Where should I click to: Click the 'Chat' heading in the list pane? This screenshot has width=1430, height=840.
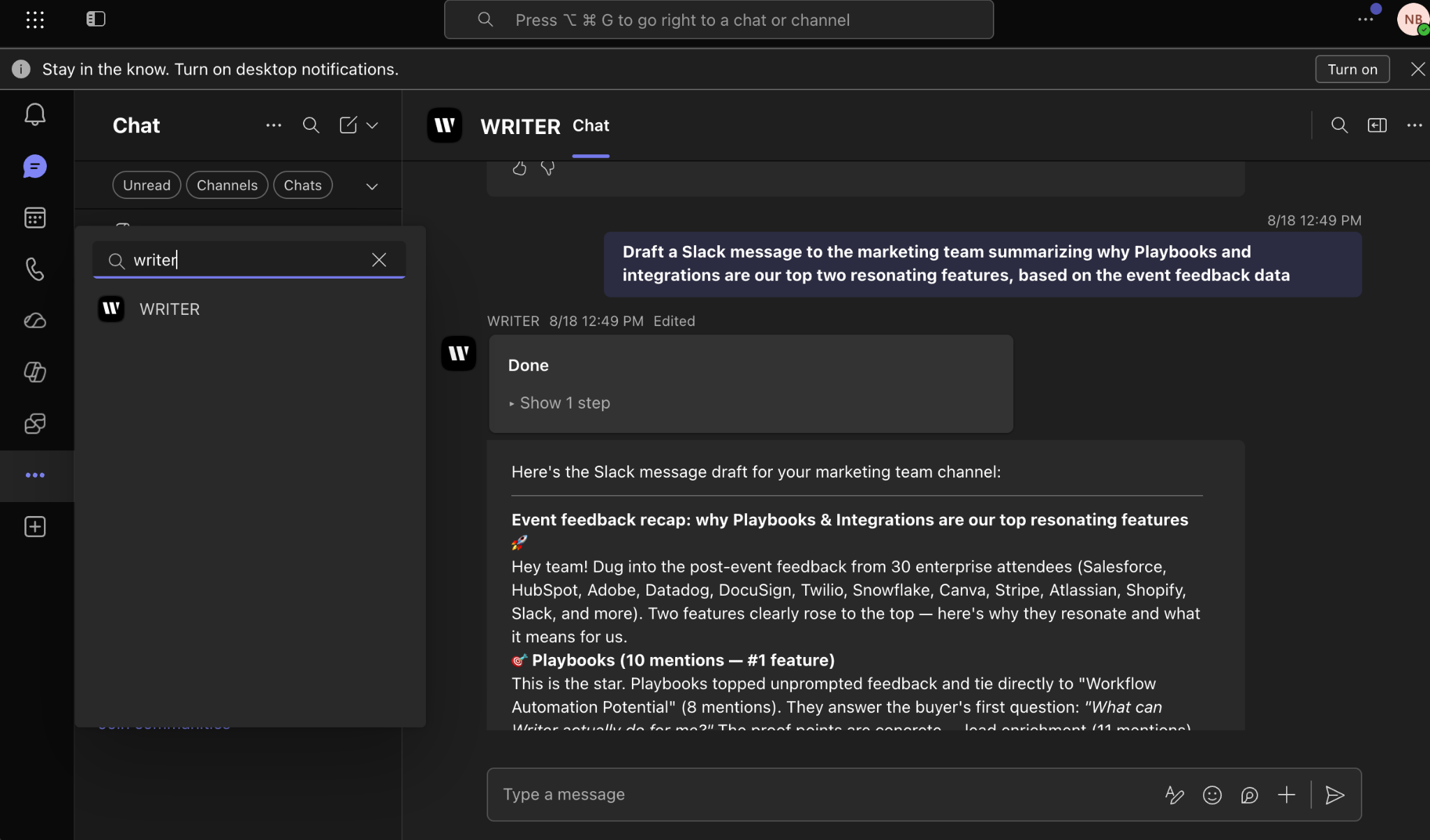click(x=136, y=126)
